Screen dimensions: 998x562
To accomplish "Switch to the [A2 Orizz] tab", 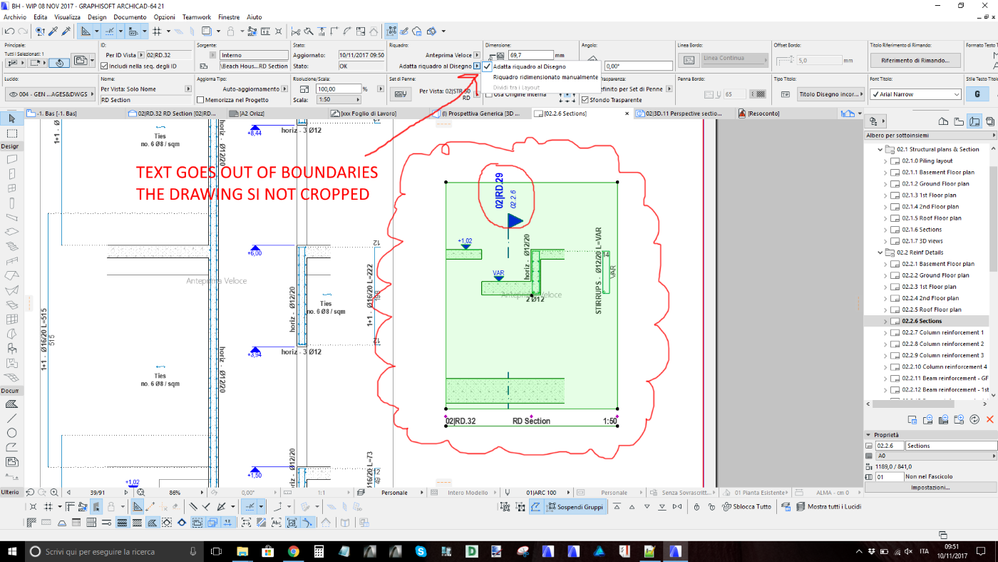I will 251,113.
